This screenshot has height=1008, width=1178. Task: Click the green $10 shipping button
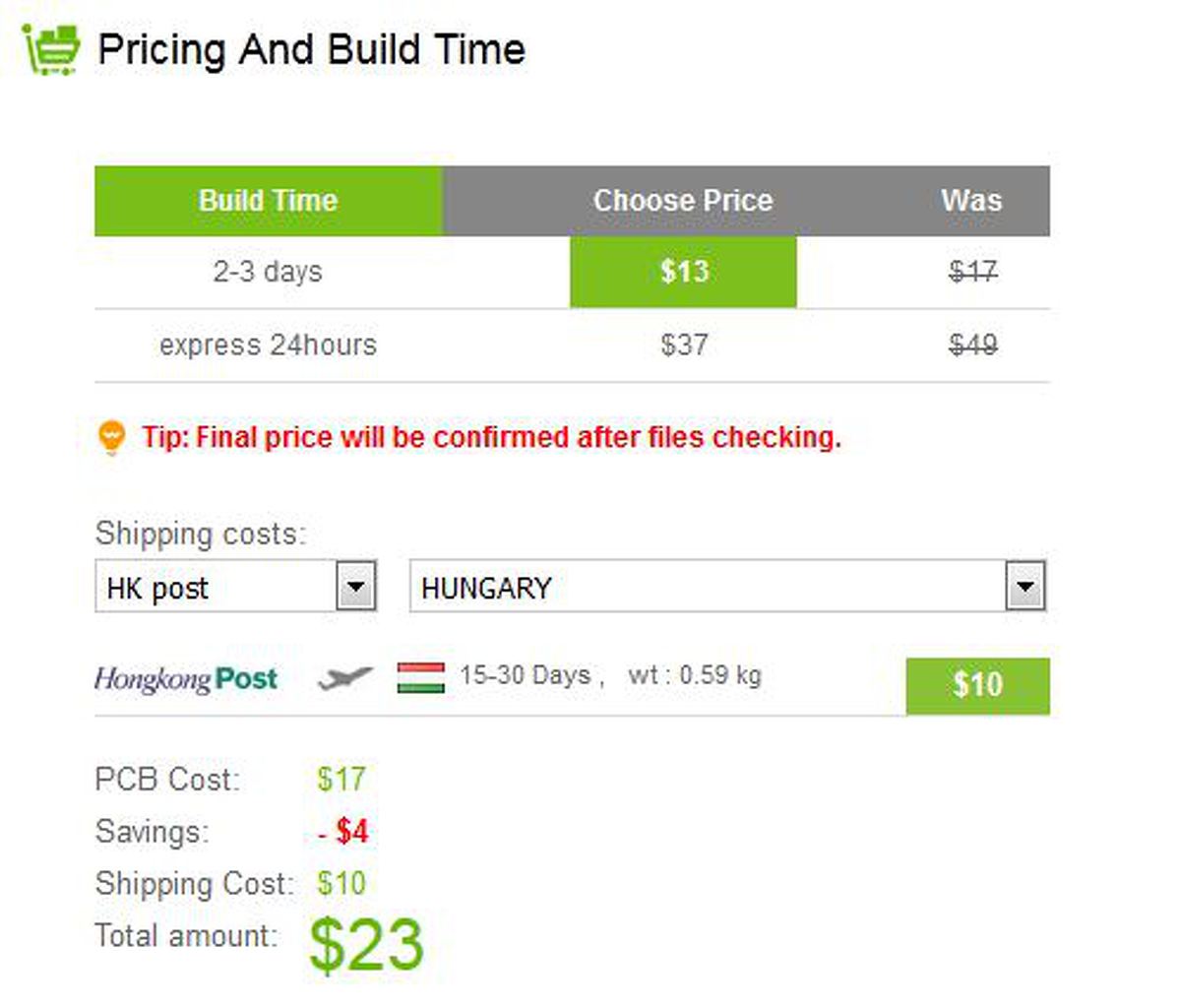coord(977,685)
